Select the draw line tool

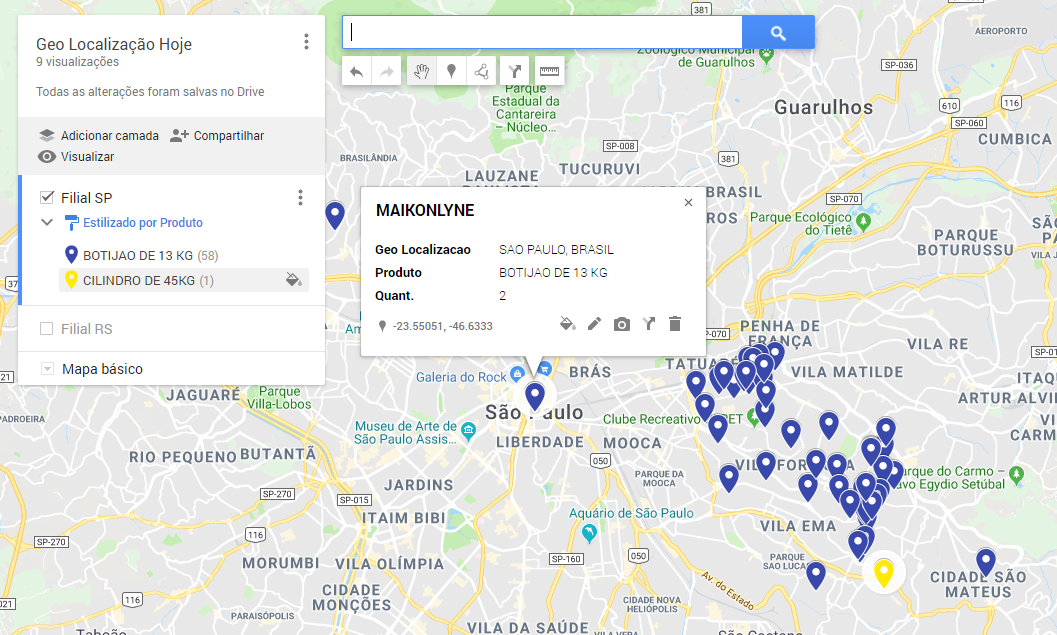coord(482,71)
